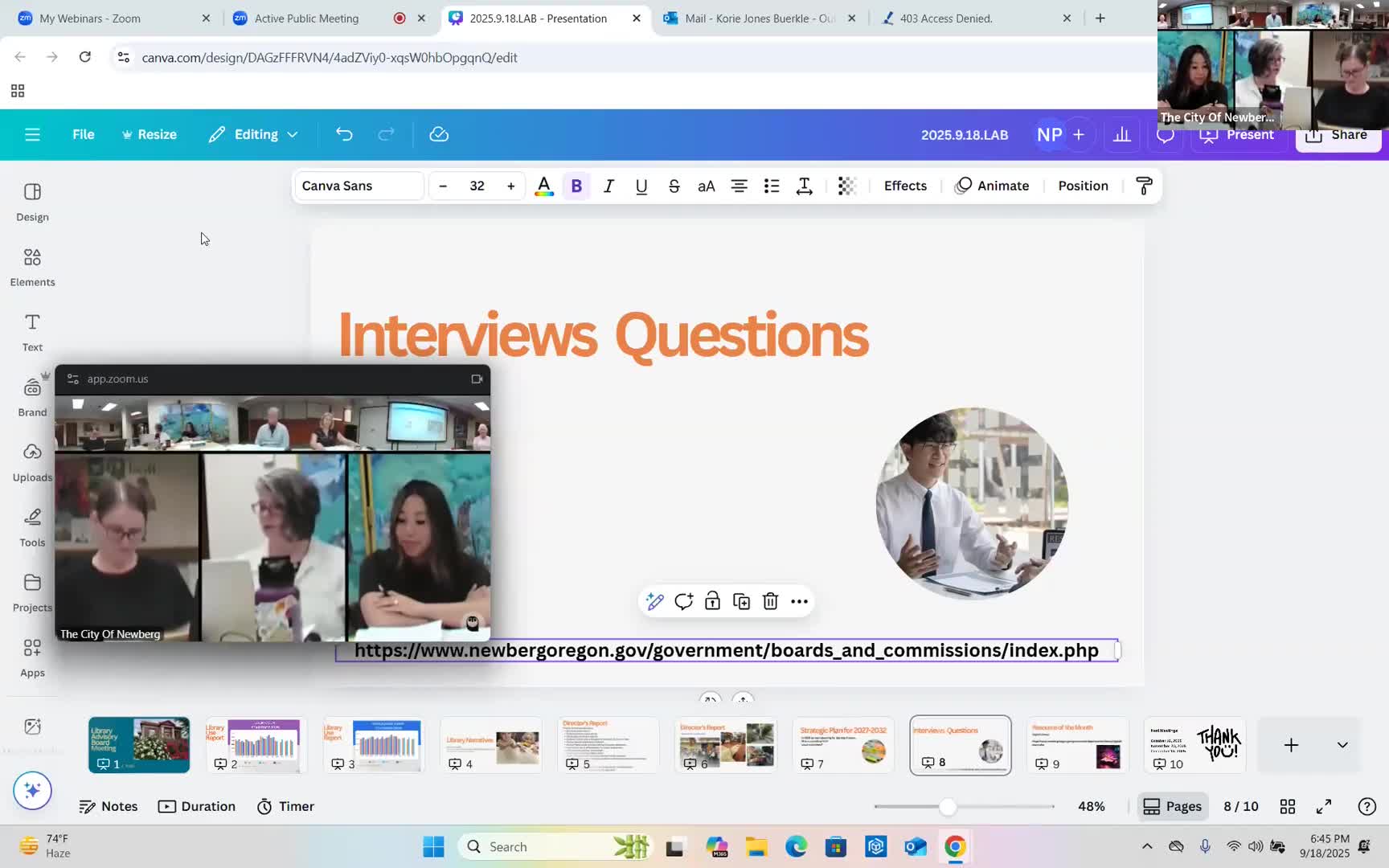Expand the add page options chevron

click(1342, 745)
